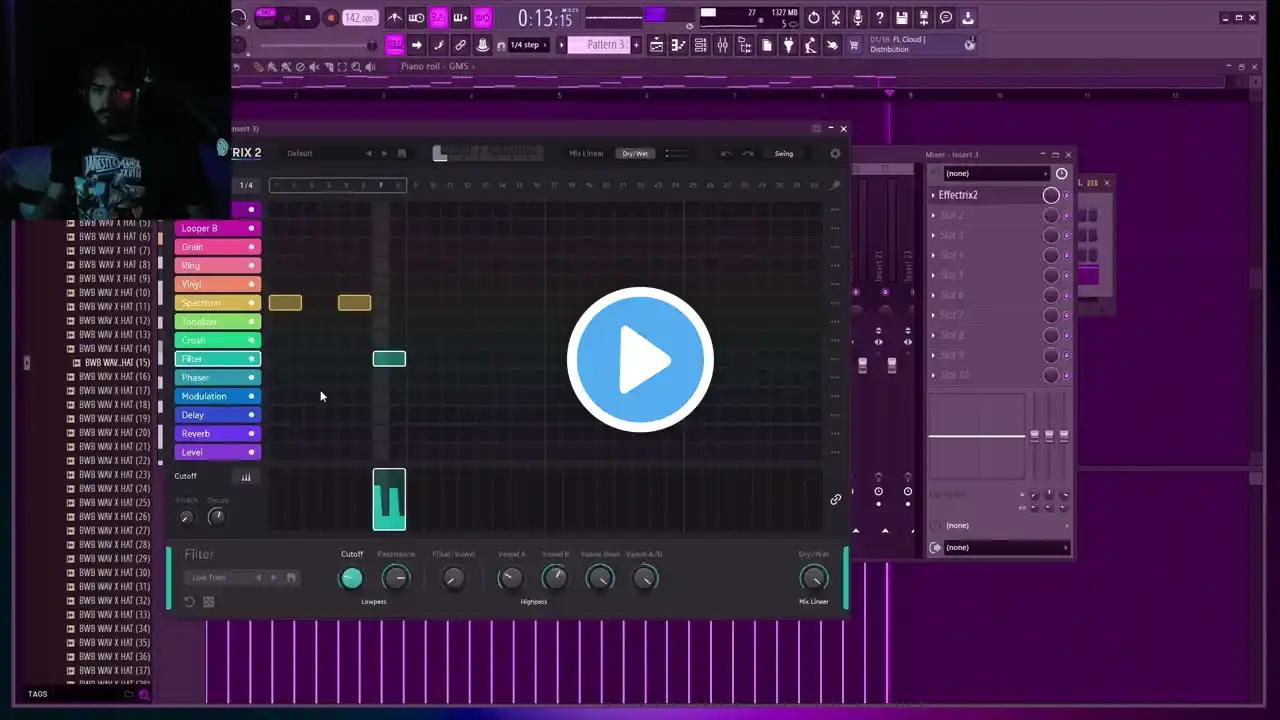Open the browser view icon

pos(744,45)
